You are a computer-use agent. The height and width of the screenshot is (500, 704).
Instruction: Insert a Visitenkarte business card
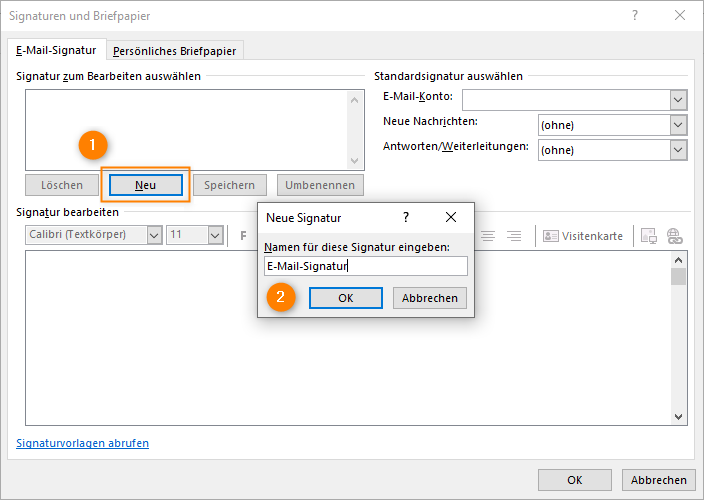[x=583, y=236]
